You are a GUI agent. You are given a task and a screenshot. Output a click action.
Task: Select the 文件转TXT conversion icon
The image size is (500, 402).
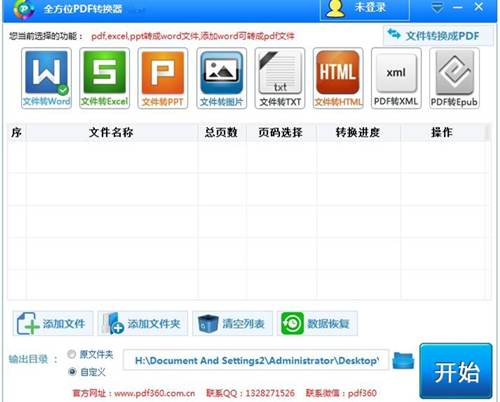(x=280, y=78)
